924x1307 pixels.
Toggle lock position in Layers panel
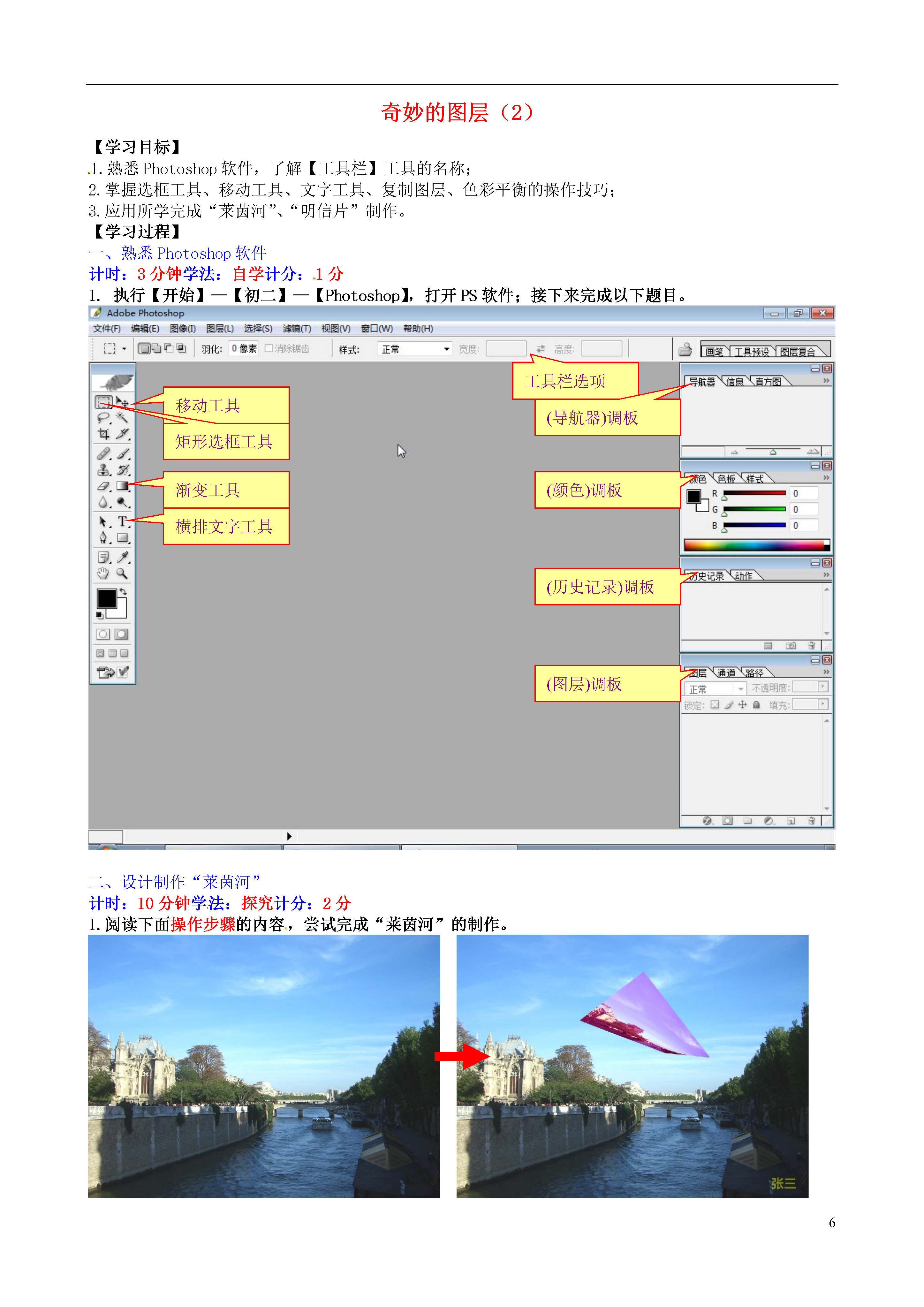click(742, 705)
